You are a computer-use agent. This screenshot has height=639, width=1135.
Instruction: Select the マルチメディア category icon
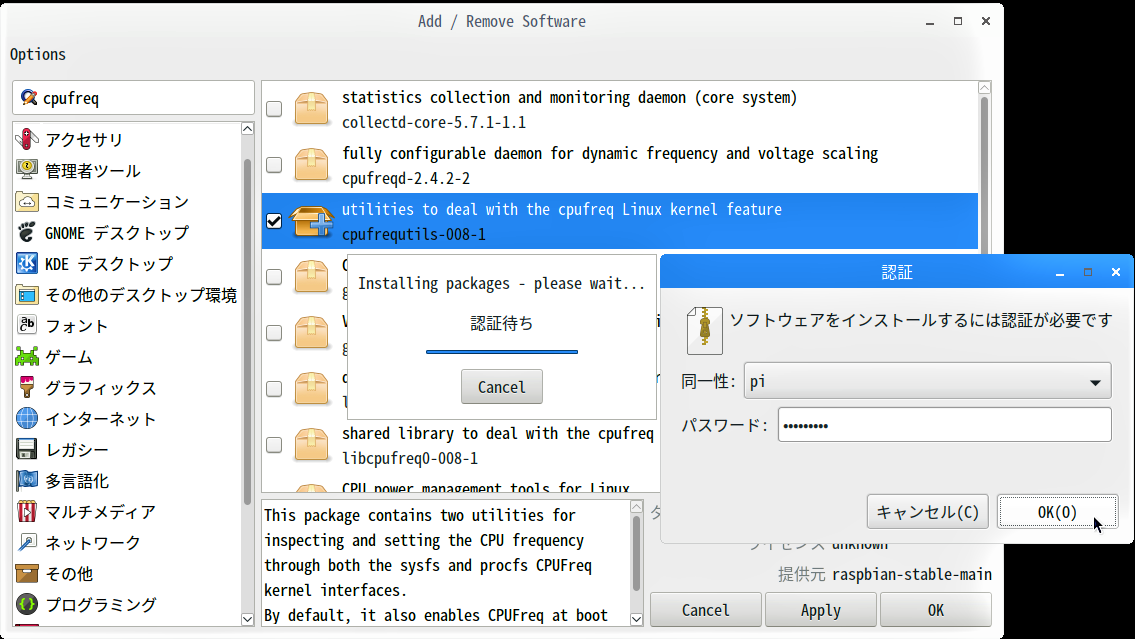click(x=28, y=512)
